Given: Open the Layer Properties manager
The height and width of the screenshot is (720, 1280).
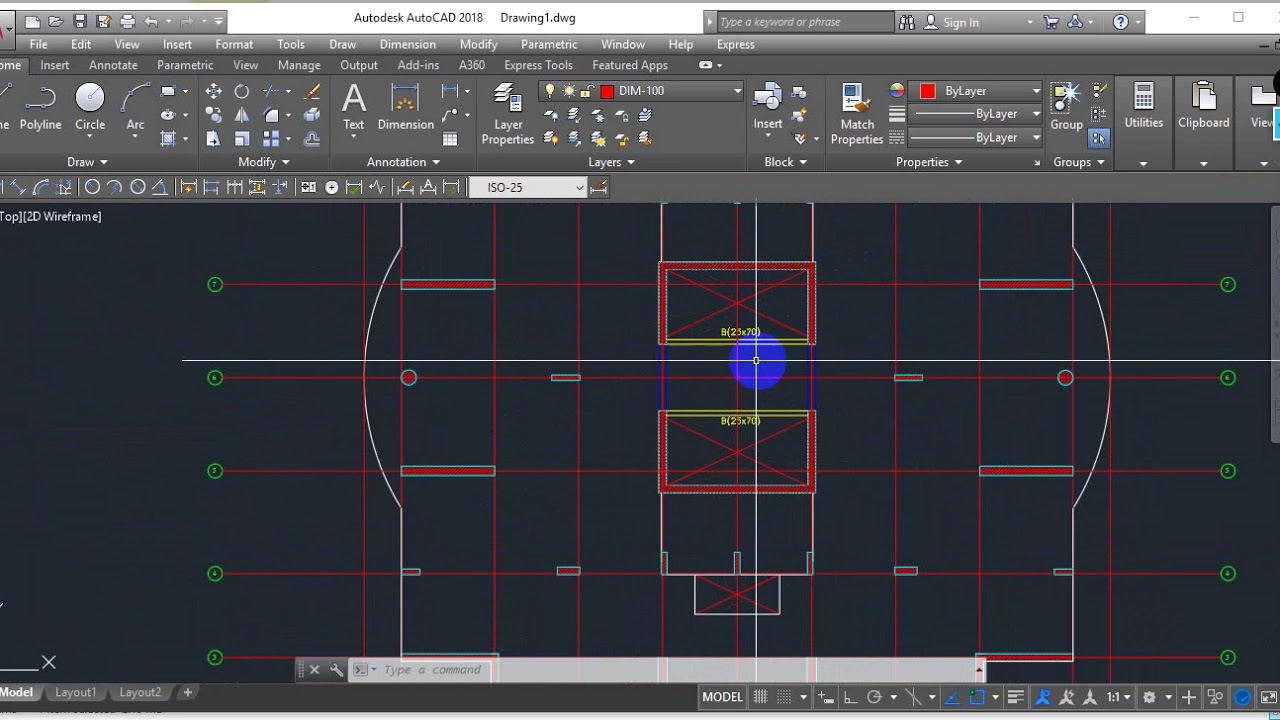Looking at the screenshot, I should pyautogui.click(x=508, y=115).
